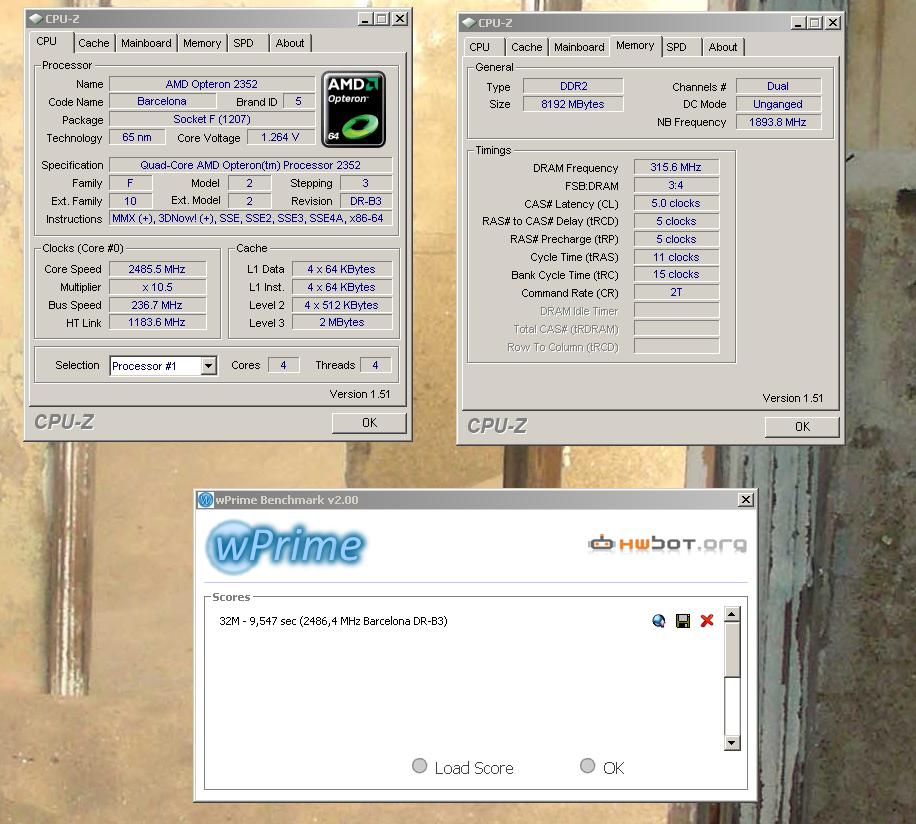Switch to Cache tab in left CPU-Z
916x824 pixels.
point(93,43)
